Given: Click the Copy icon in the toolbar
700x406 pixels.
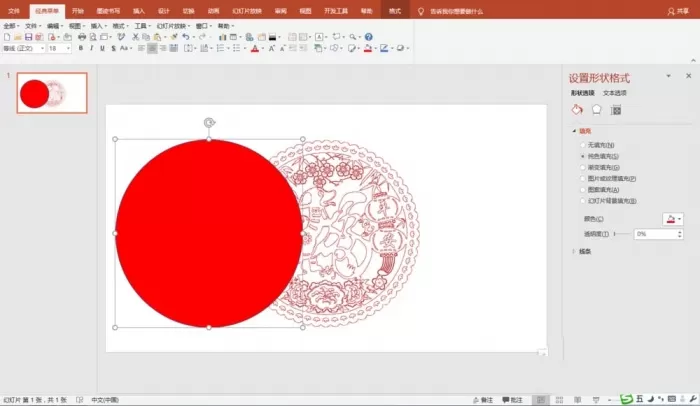Looking at the screenshot, I should point(146,37).
